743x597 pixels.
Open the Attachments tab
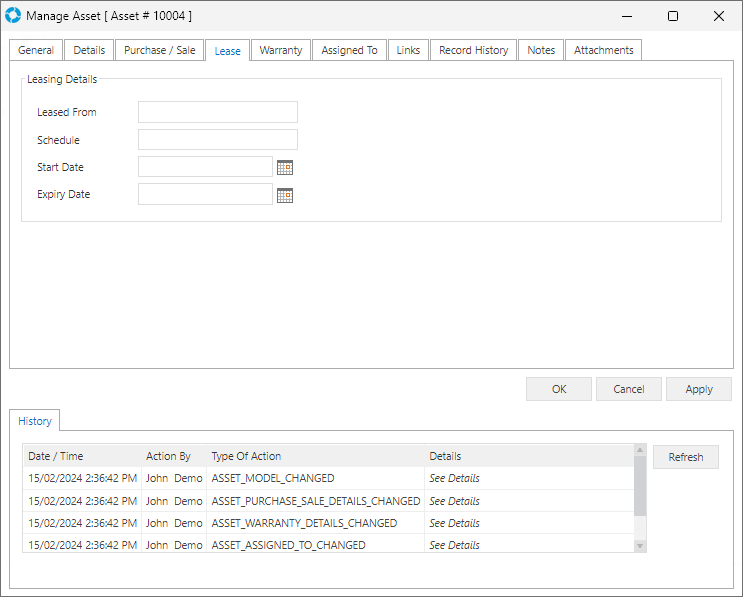603,50
